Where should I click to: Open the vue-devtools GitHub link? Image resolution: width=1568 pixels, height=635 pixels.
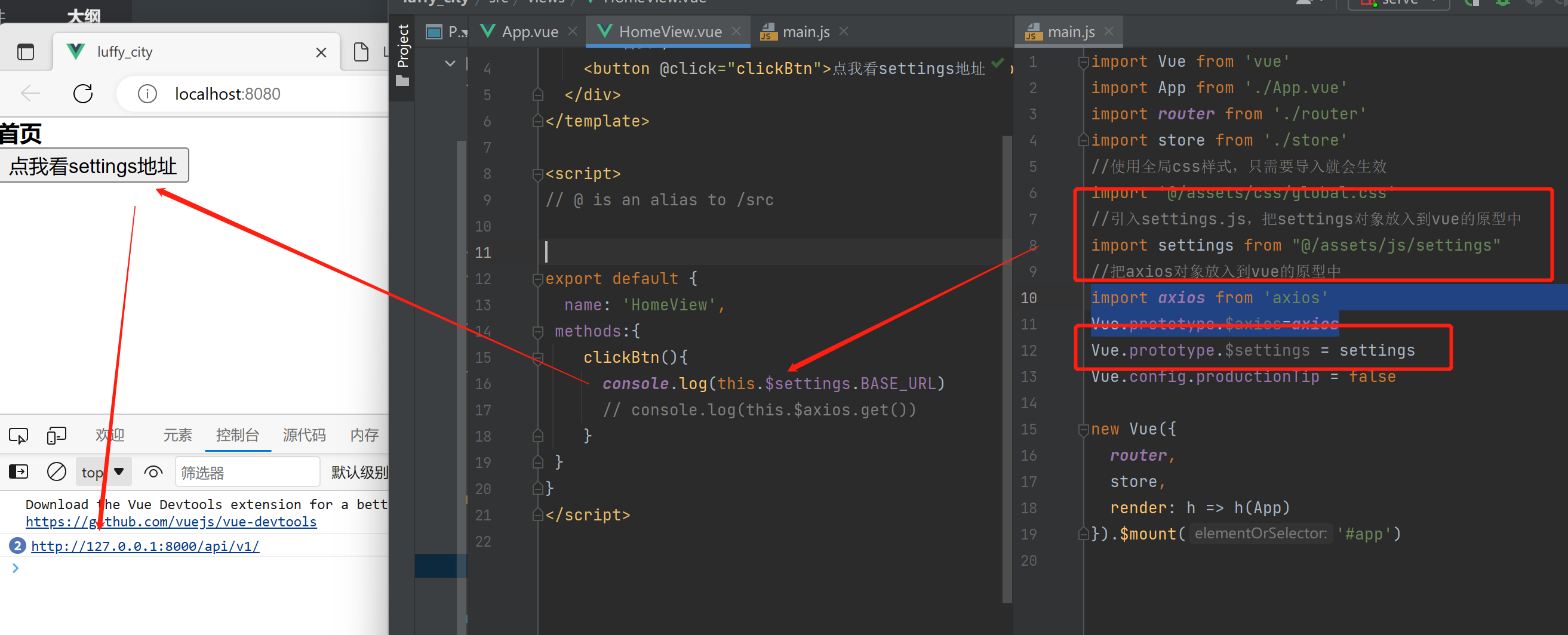171,522
